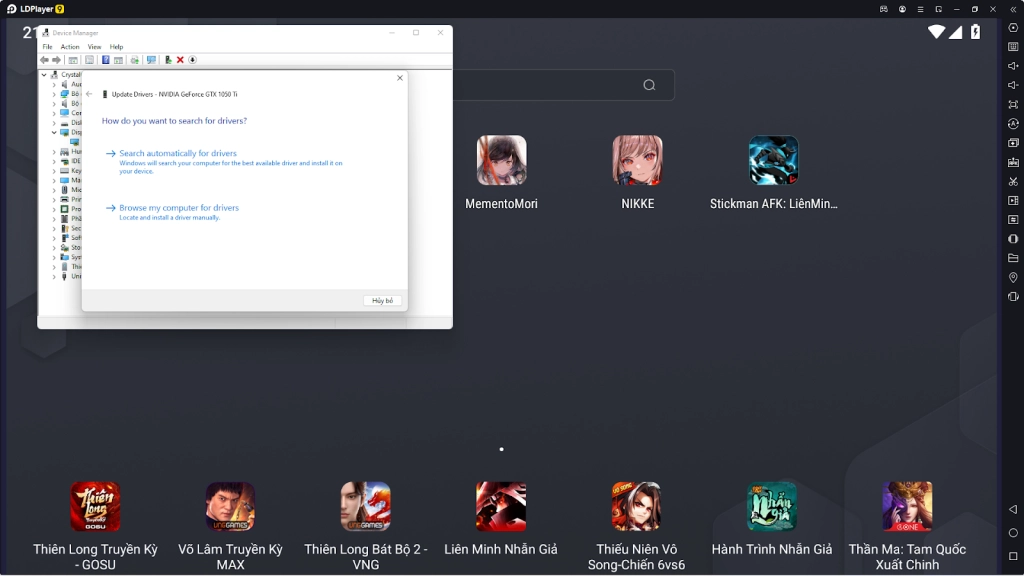This screenshot has height=576, width=1024.
Task: Open the Help menu in Device Manager
Action: (116, 47)
